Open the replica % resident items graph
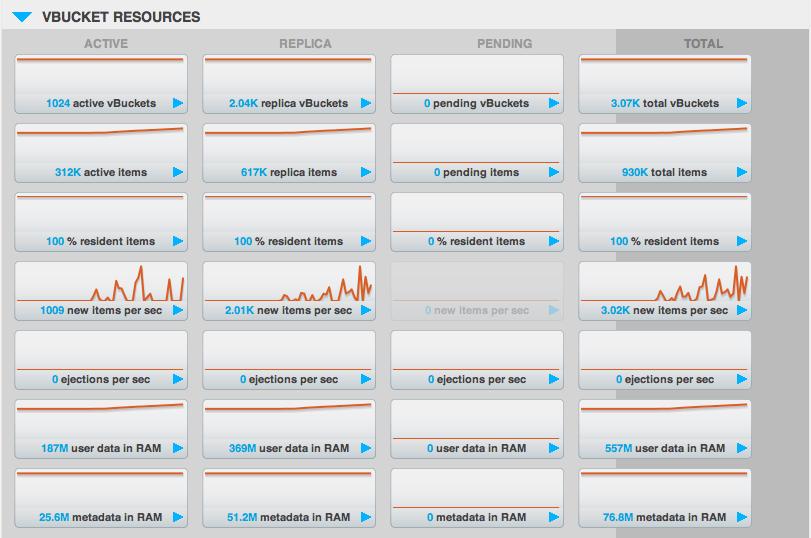 pos(288,210)
